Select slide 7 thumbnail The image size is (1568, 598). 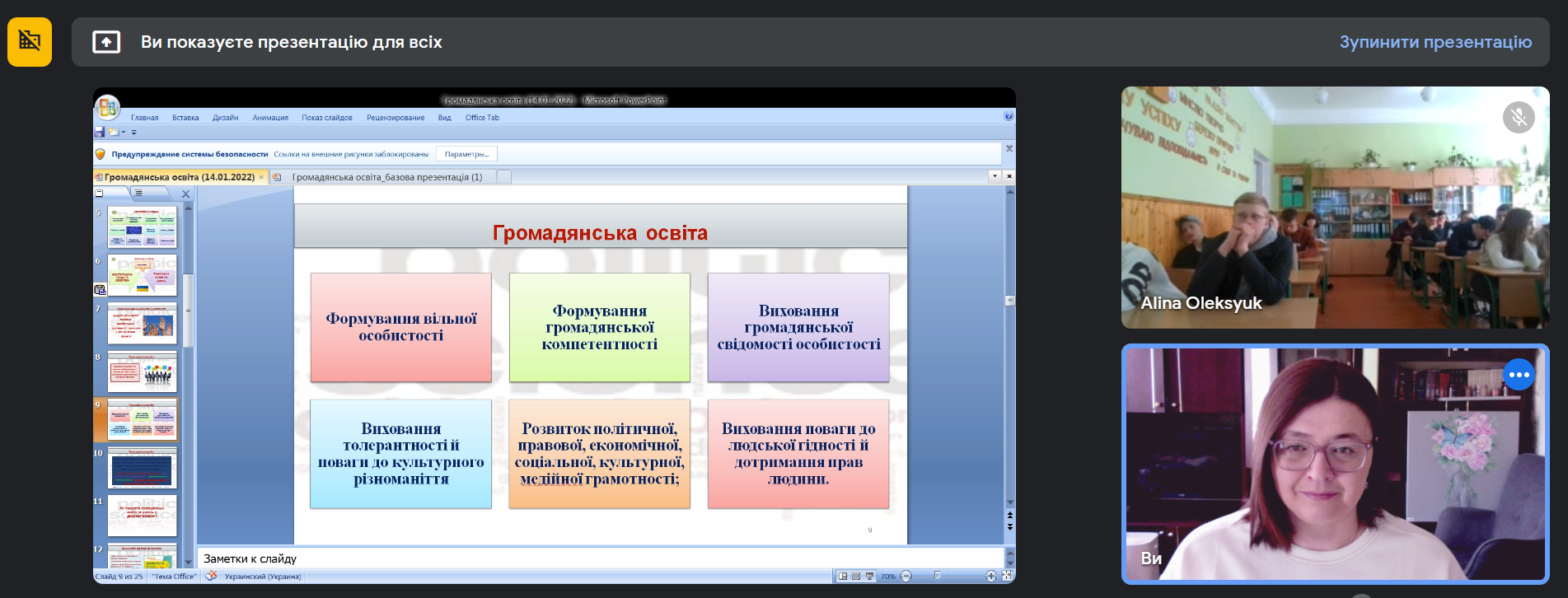[x=143, y=323]
